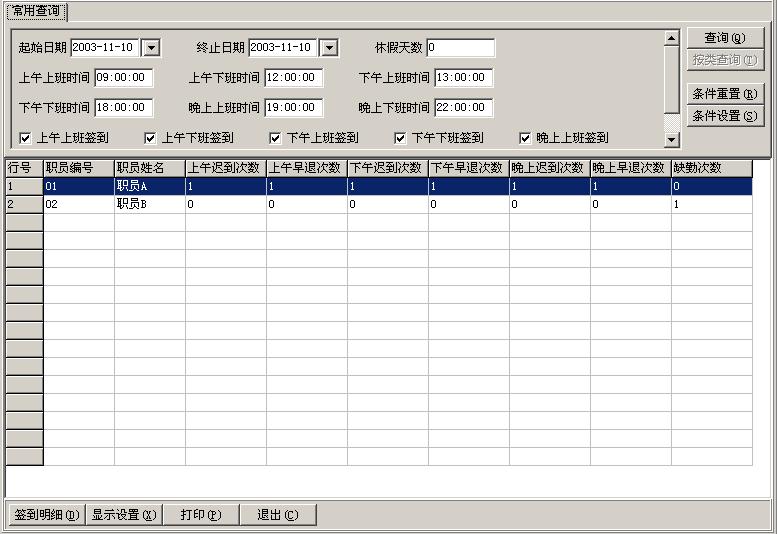Click the 打印(P) print button
Screen dimensions: 777x534
pos(200,515)
